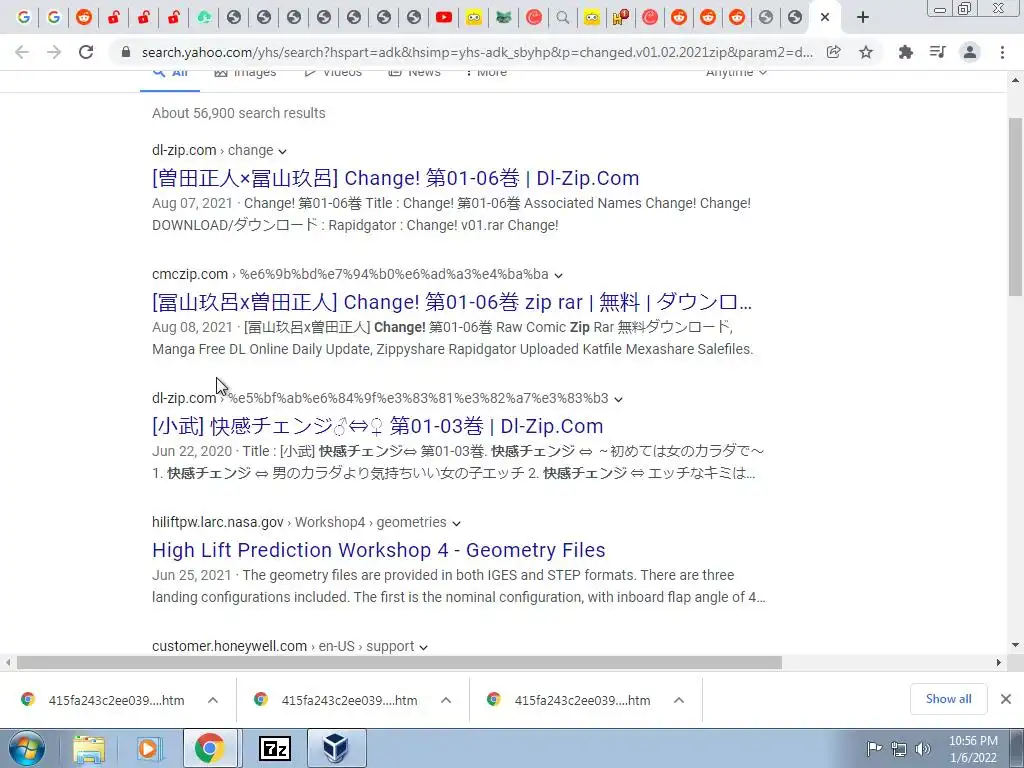Screen dimensions: 1024x768
Task: Open Windows Explorer from the taskbar
Action: pyautogui.click(x=89, y=749)
